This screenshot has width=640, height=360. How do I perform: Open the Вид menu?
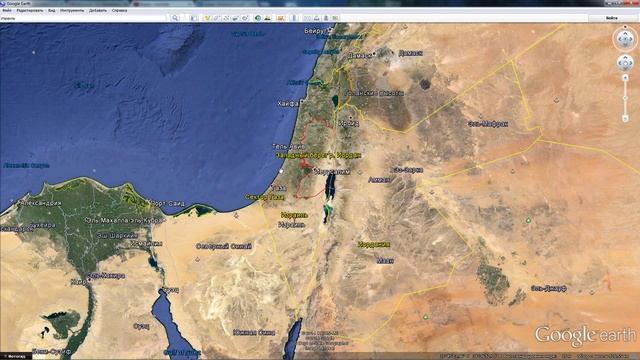51,10
